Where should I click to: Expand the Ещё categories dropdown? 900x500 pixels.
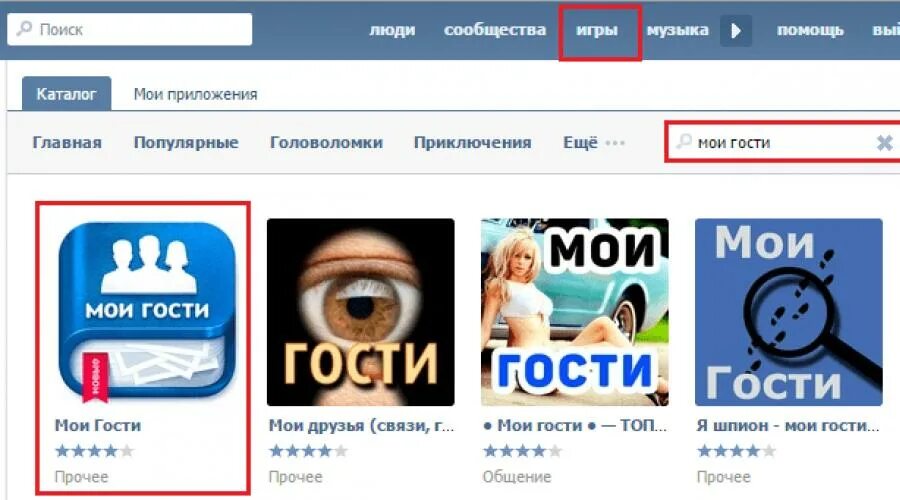coord(593,142)
